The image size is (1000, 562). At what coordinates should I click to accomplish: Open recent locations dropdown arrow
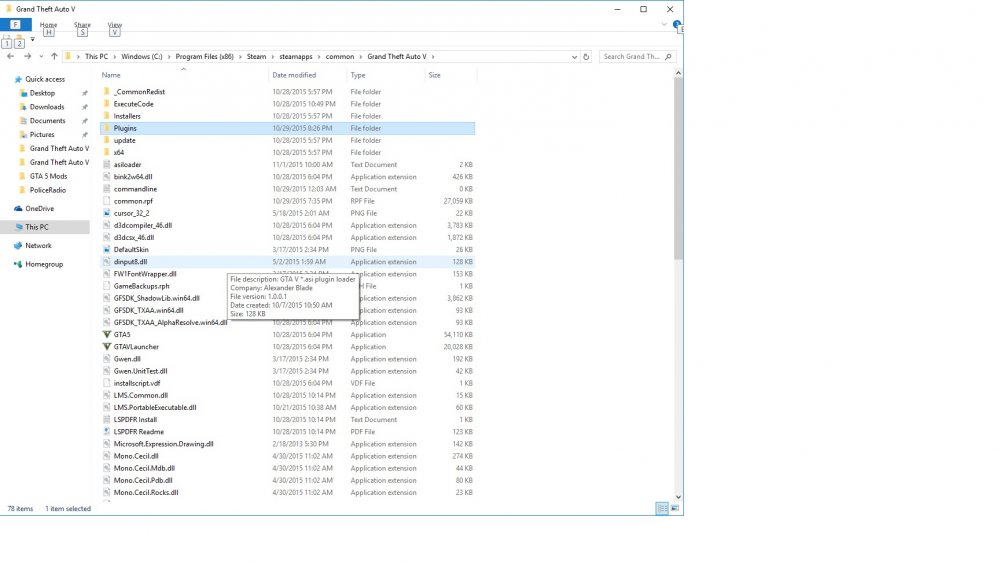41,57
